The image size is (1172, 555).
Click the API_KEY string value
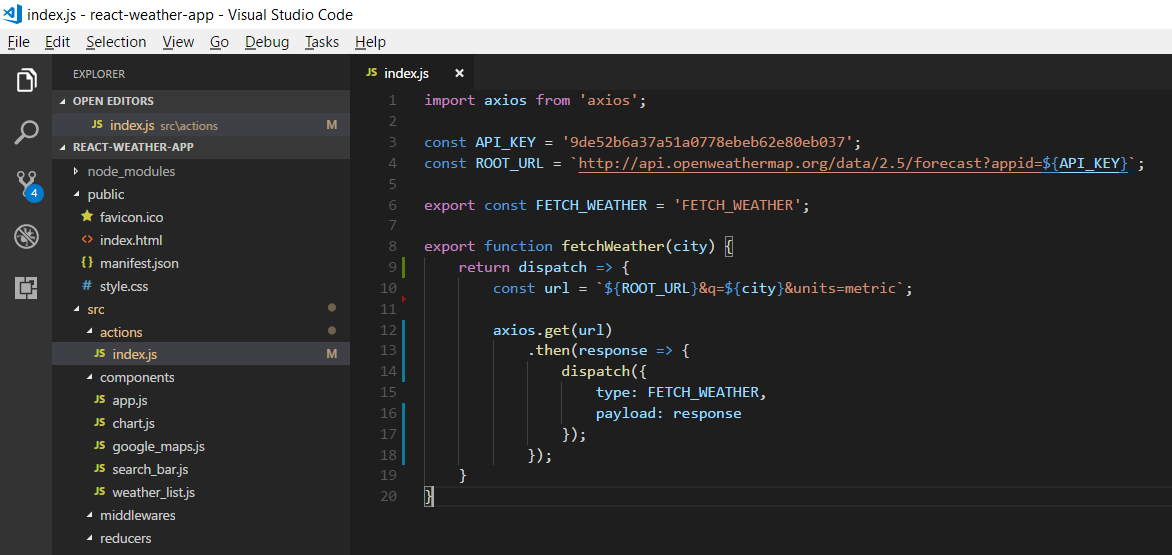(x=707, y=142)
